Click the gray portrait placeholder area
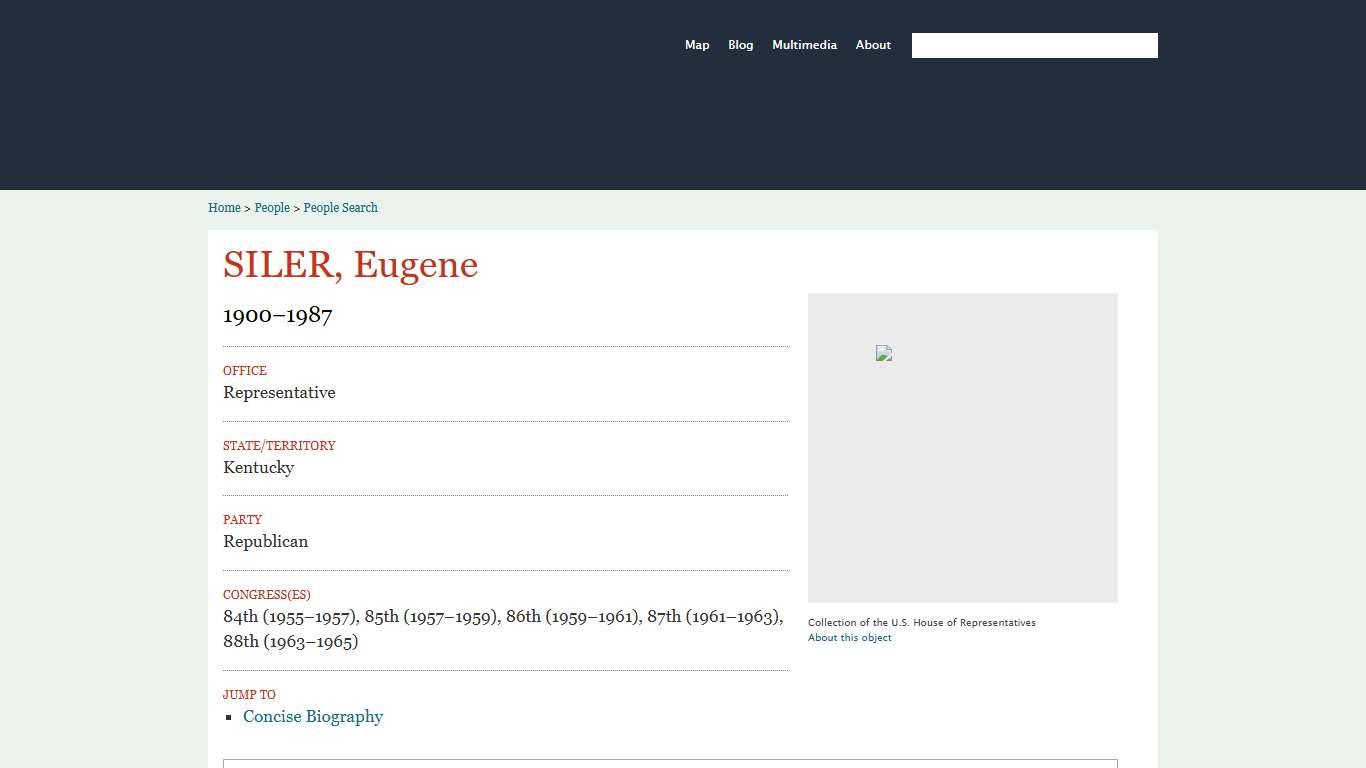Viewport: 1366px width, 768px height. [962, 480]
